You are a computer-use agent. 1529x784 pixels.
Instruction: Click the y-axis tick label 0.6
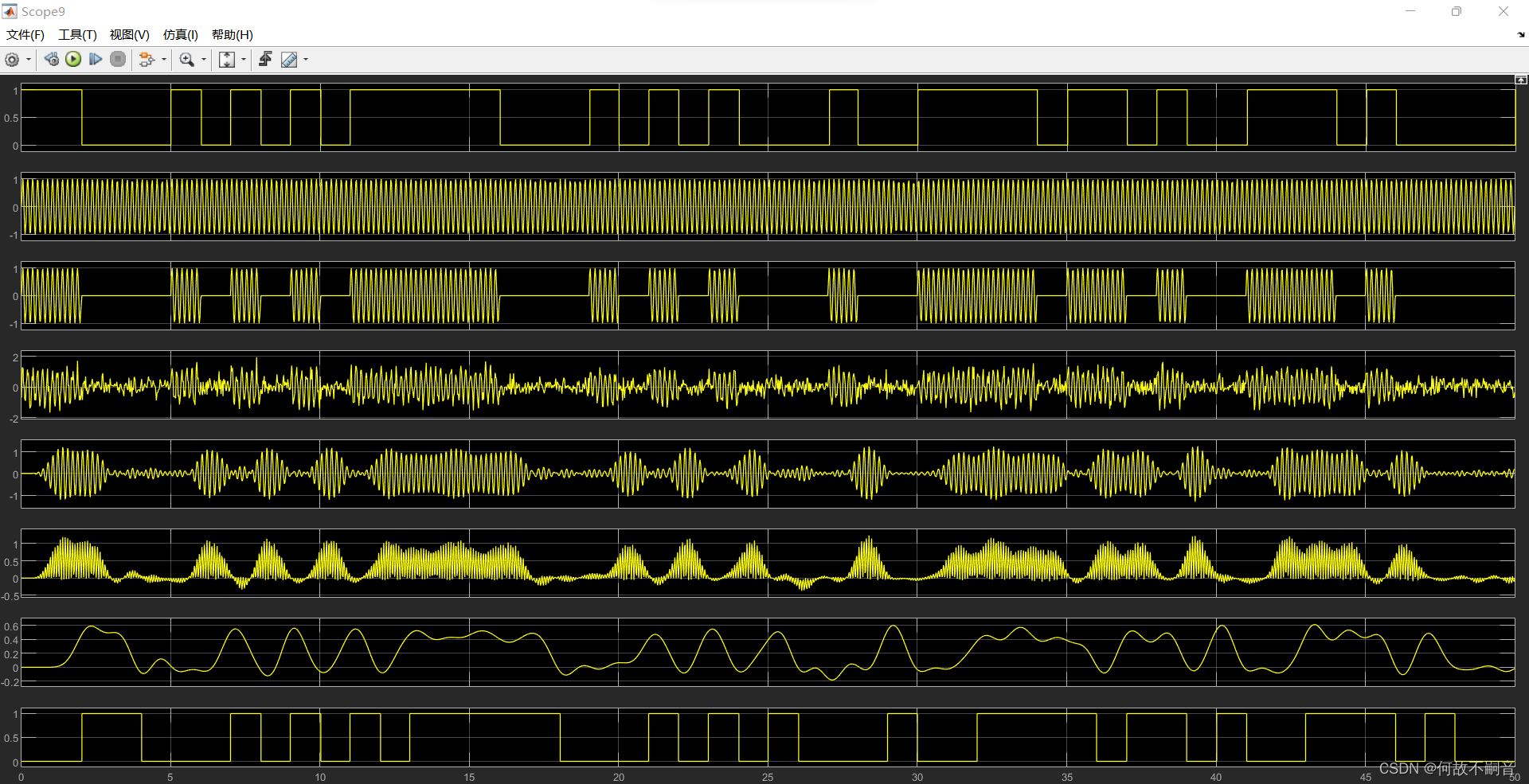pyautogui.click(x=11, y=626)
